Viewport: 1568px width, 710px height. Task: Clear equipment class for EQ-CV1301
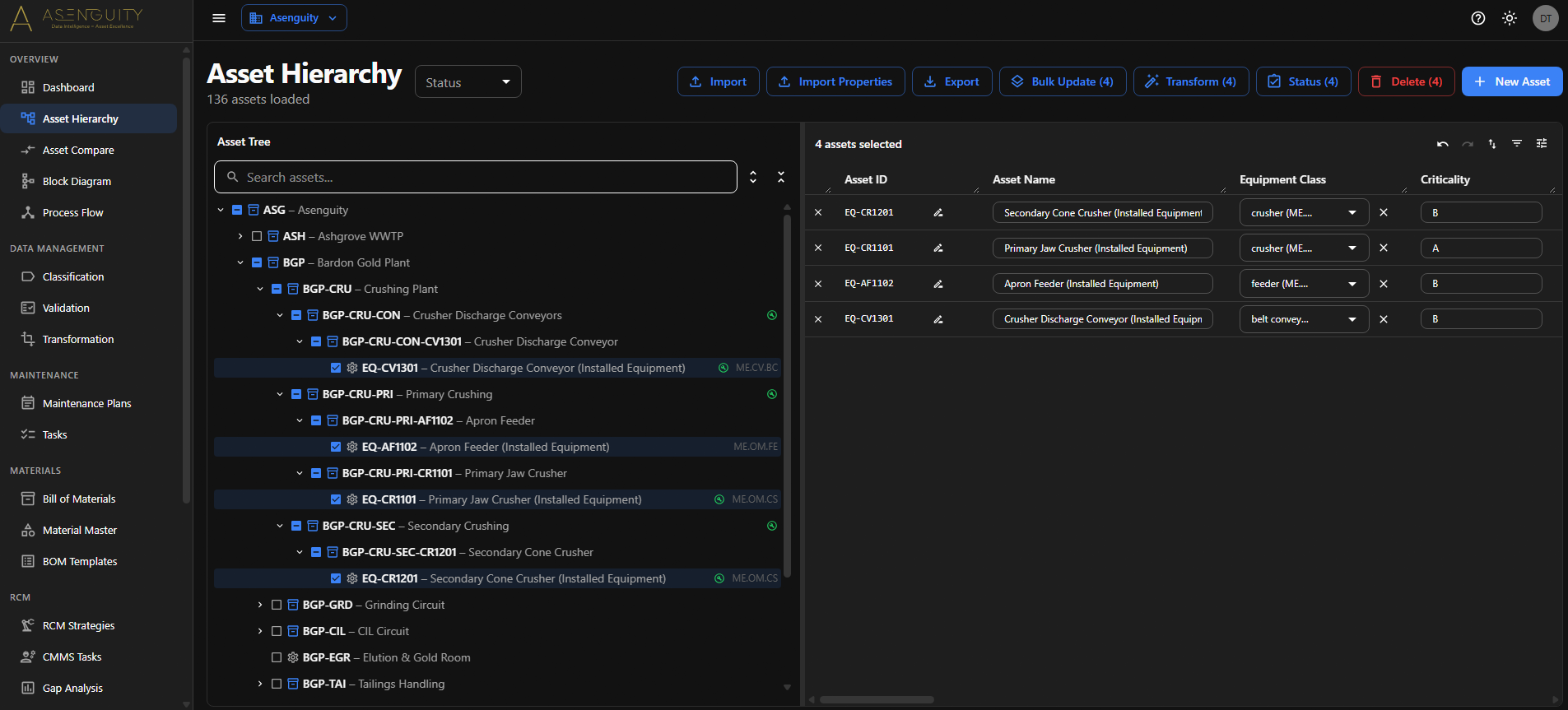[1384, 319]
